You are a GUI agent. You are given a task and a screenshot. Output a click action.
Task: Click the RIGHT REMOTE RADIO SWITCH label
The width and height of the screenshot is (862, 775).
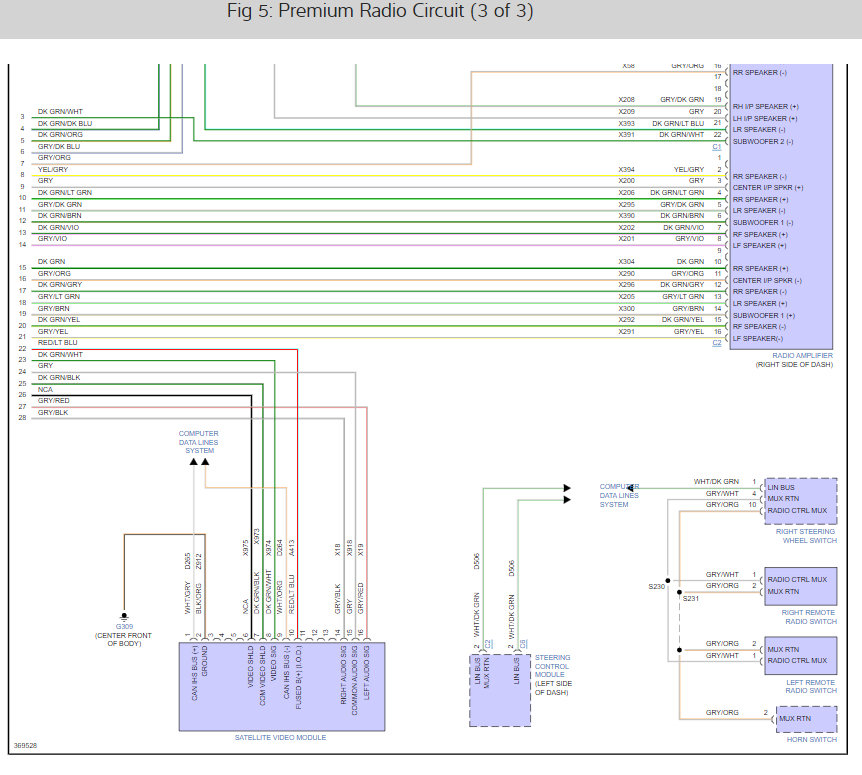(809, 617)
